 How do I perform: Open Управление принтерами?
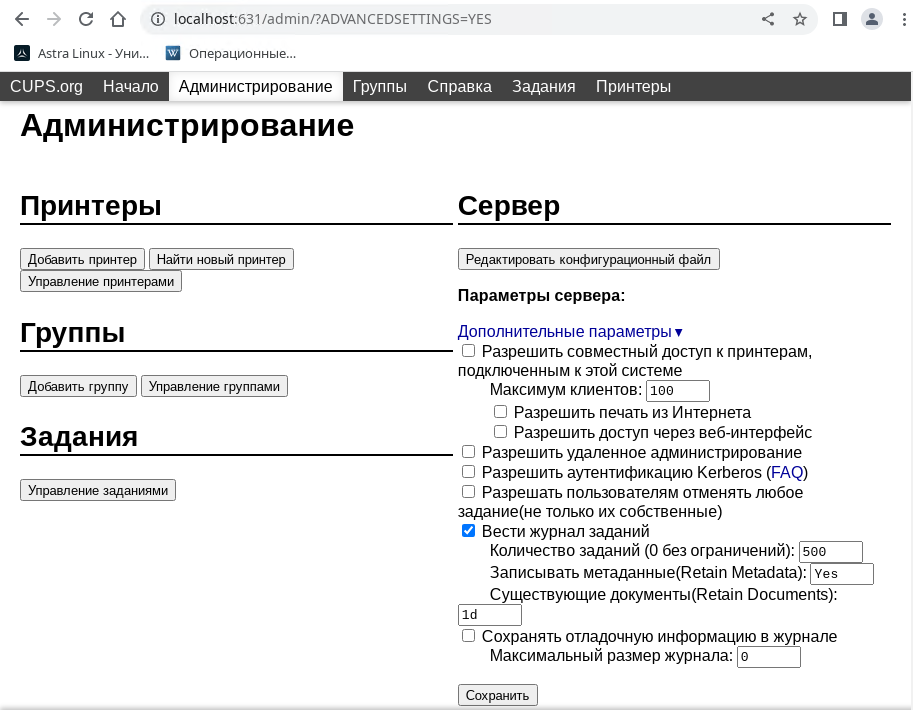[x=101, y=281]
